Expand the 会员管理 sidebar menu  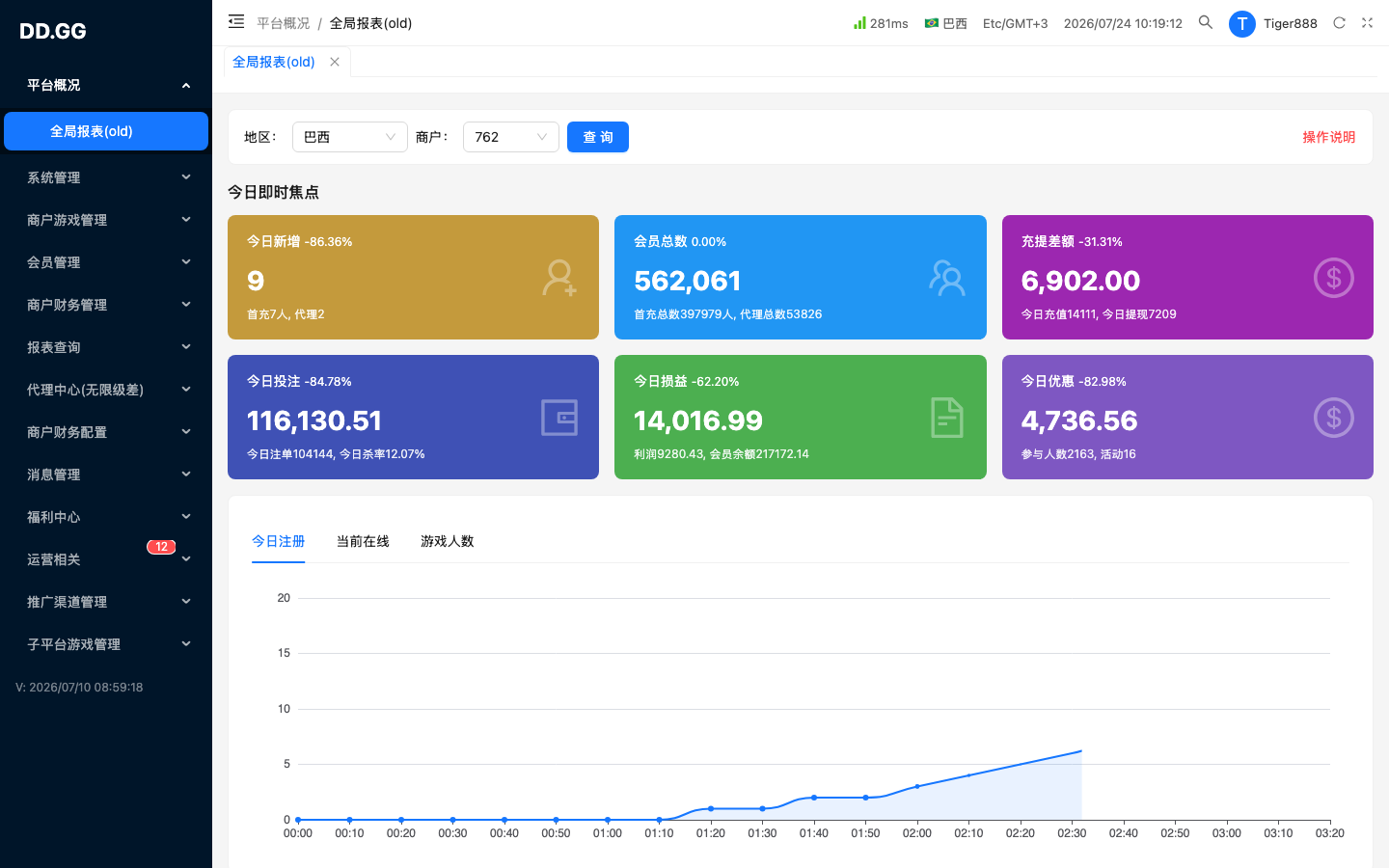pos(106,262)
